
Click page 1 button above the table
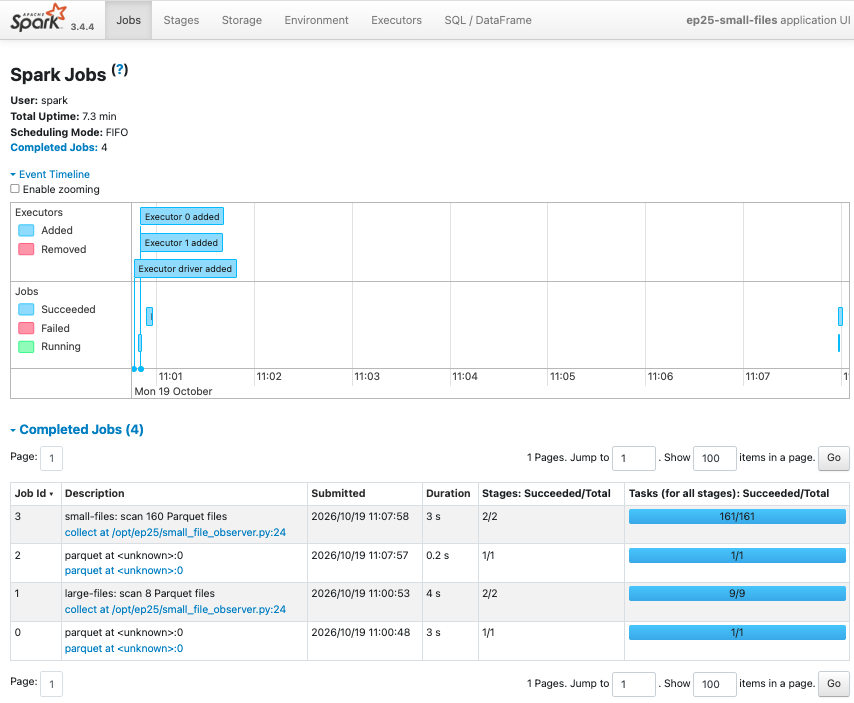coord(52,458)
